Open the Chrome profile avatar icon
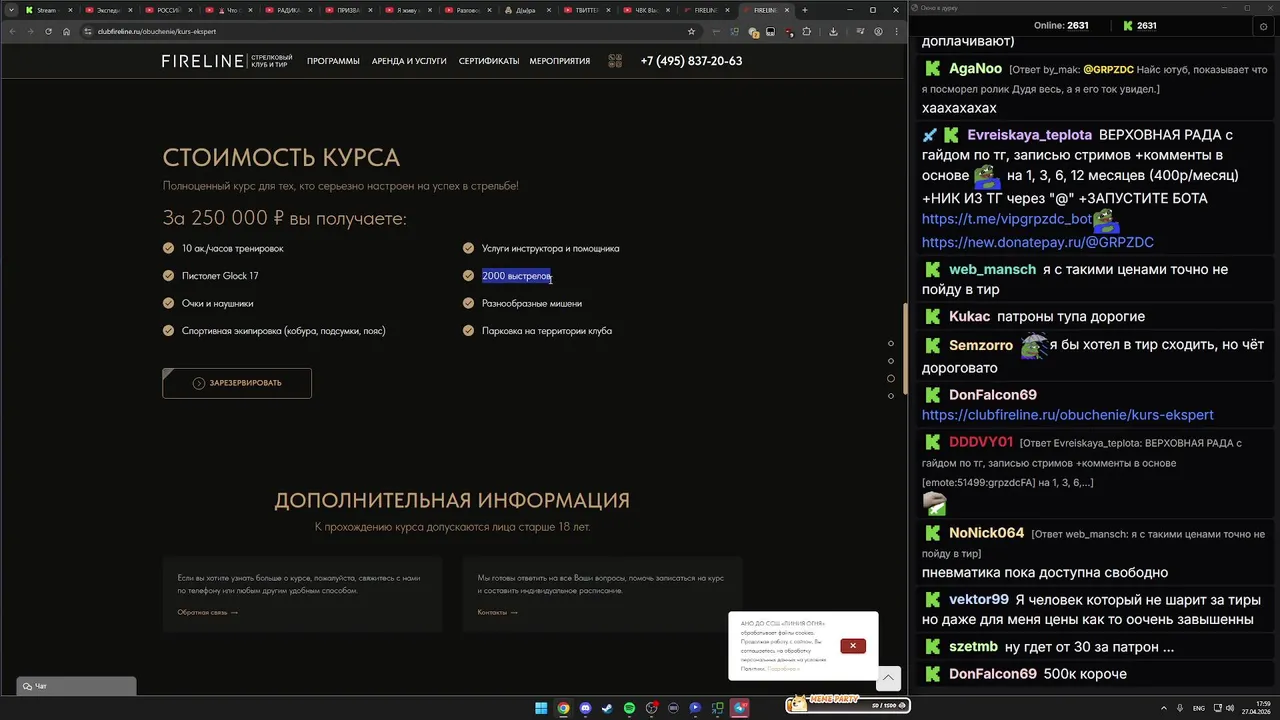The width and height of the screenshot is (1280, 720). pos(878,31)
